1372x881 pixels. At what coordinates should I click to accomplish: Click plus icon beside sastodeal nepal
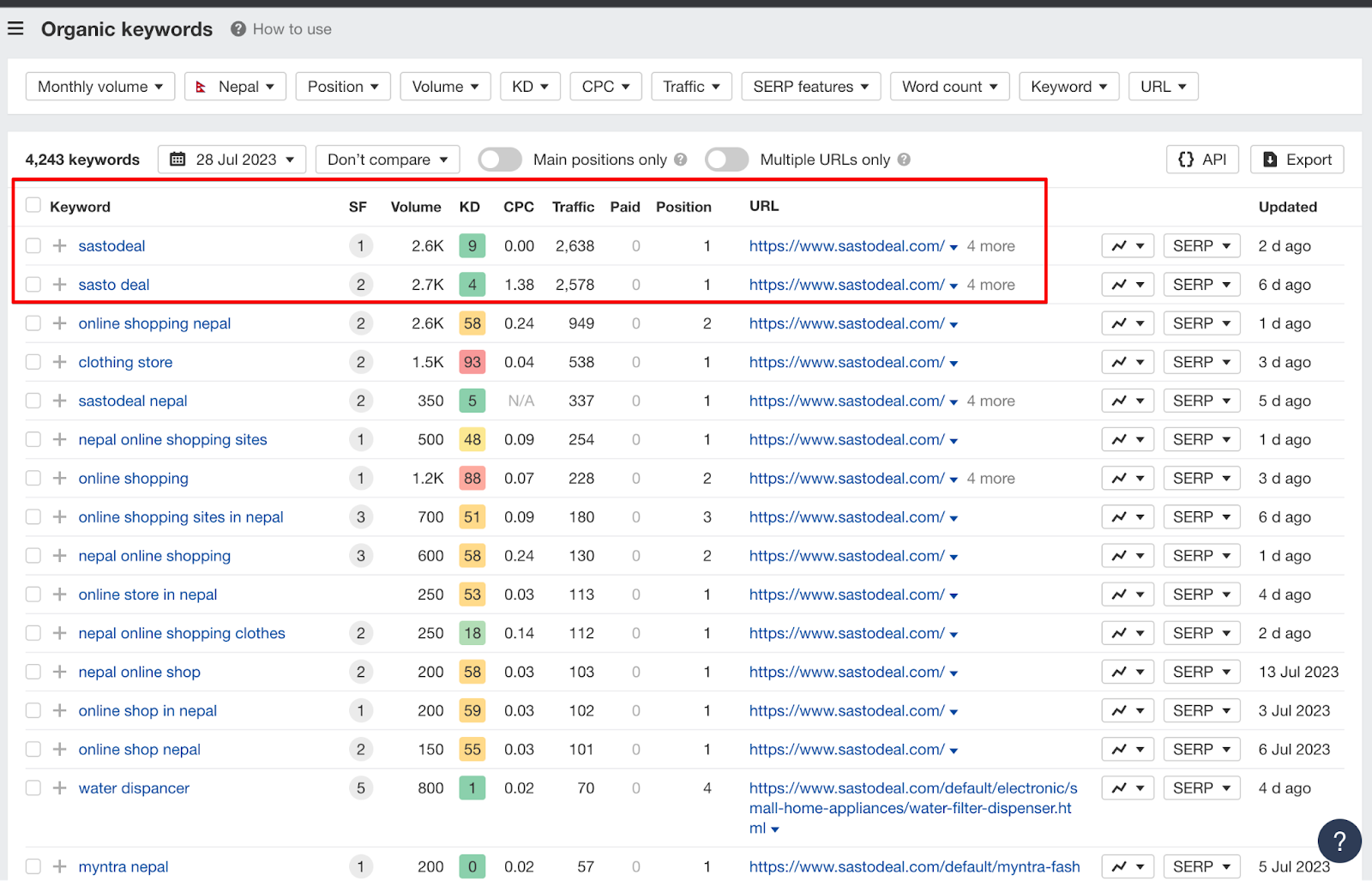tap(59, 401)
